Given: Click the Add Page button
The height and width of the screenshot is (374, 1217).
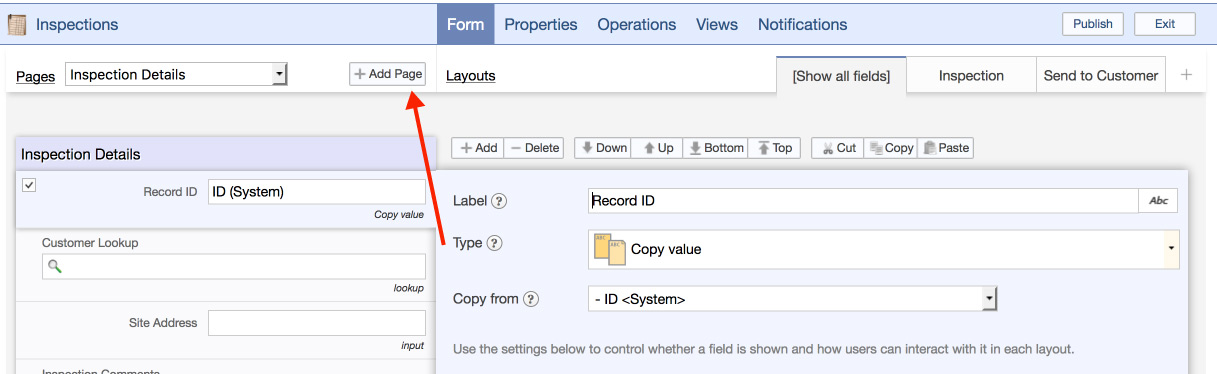Looking at the screenshot, I should [x=387, y=74].
